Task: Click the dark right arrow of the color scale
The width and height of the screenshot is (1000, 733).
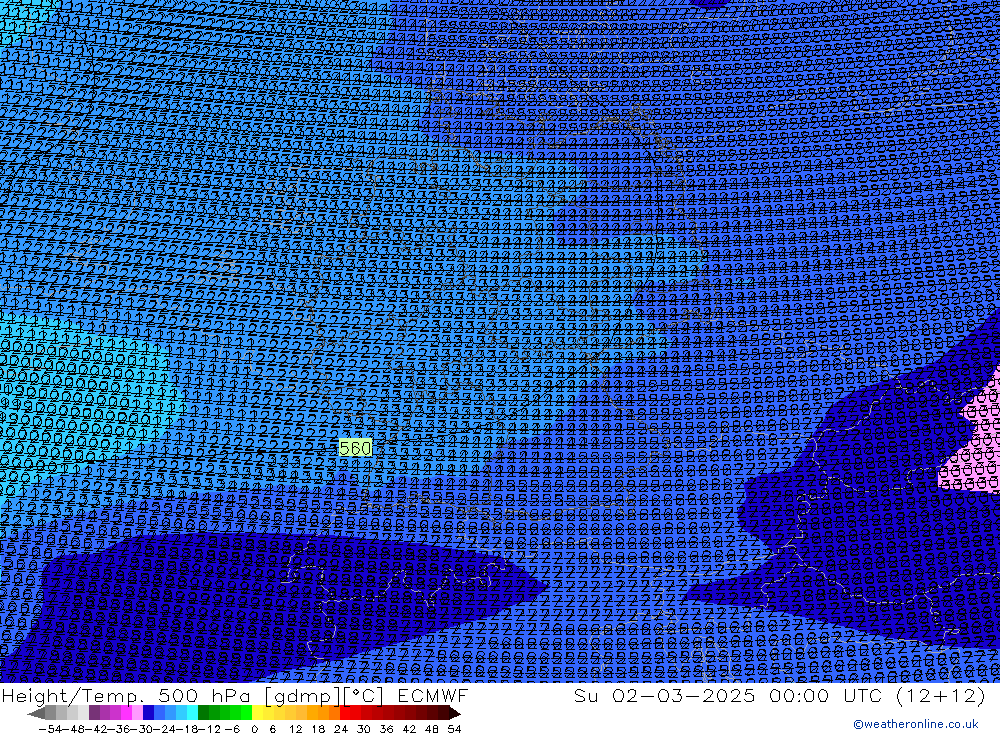Action: click(454, 713)
